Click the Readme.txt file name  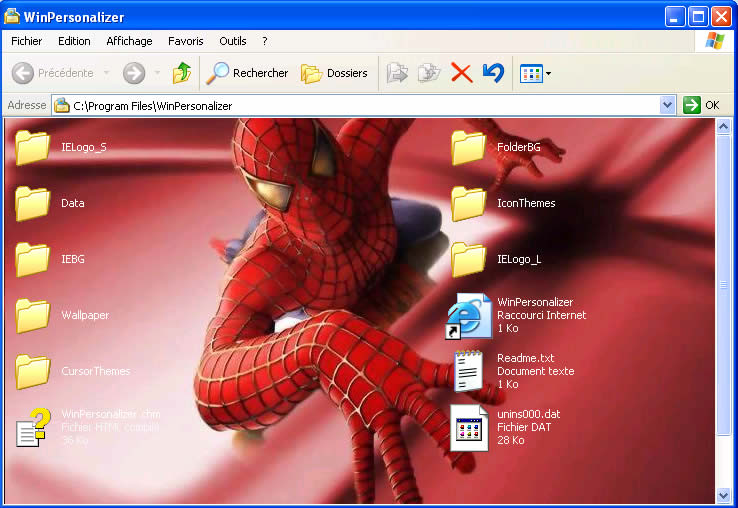point(525,358)
